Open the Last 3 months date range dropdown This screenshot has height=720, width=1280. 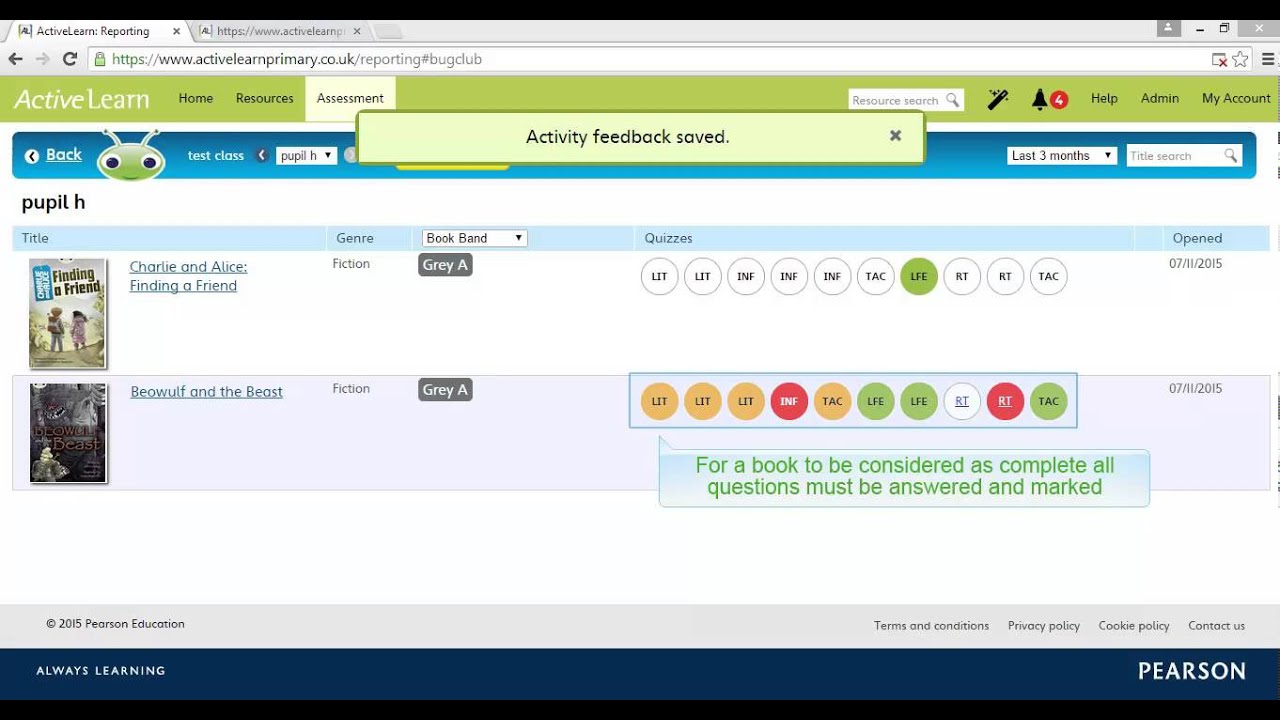point(1061,156)
